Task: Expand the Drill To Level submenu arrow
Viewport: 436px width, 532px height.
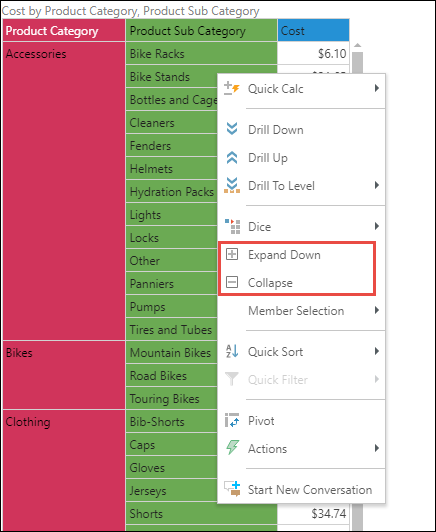Action: click(x=377, y=185)
